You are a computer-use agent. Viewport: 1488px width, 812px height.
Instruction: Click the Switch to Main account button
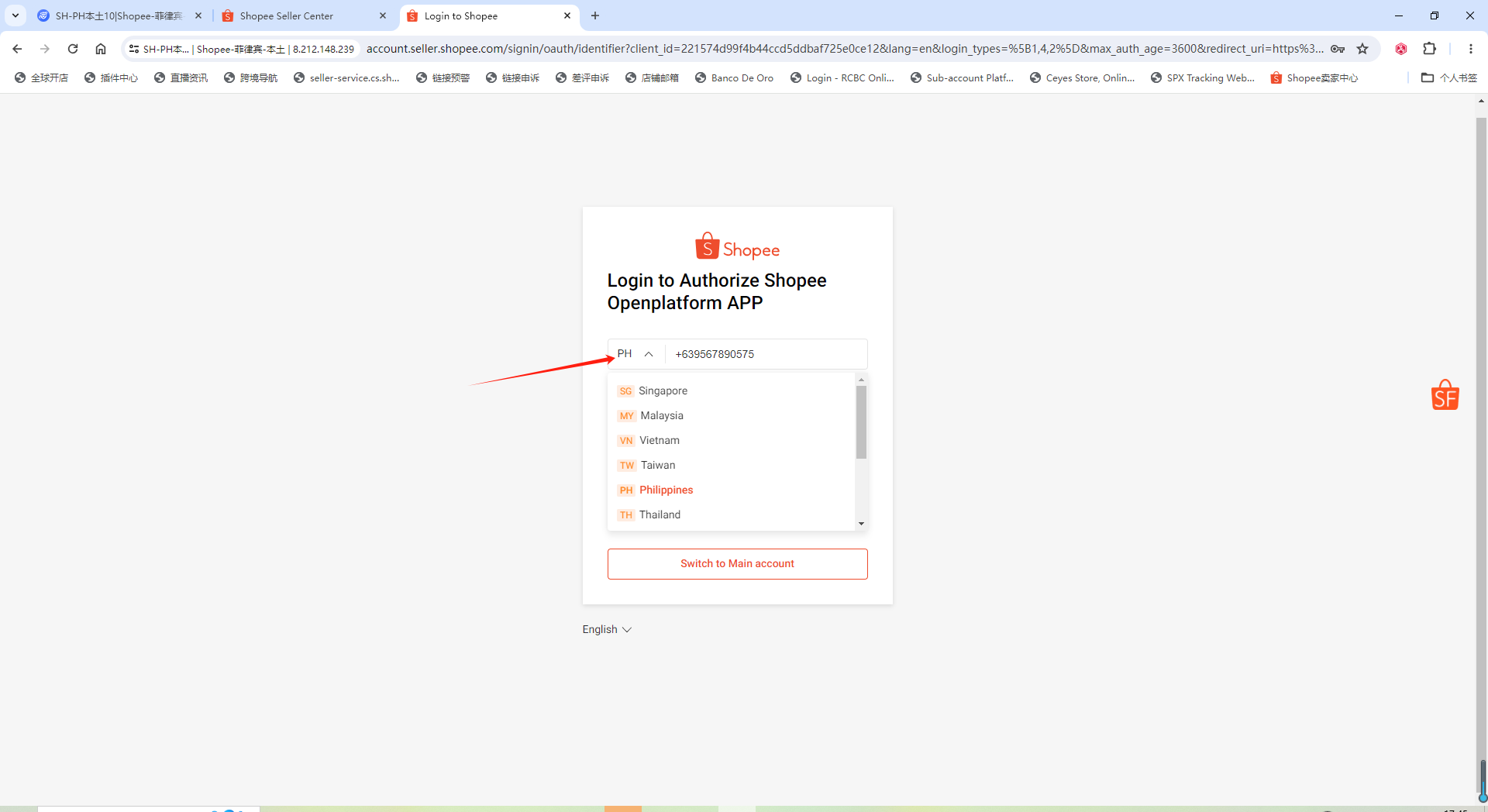(737, 563)
